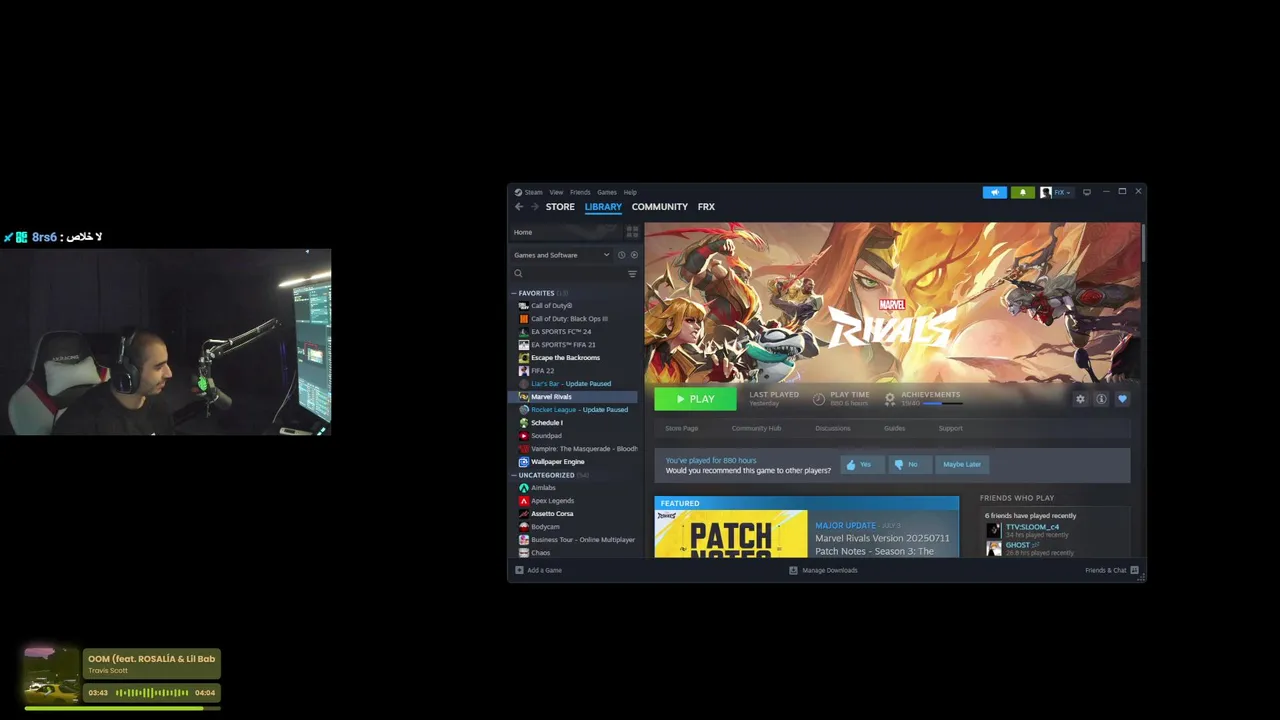The height and width of the screenshot is (720, 1280).
Task: Click the song progress bar in music widget
Action: (122, 708)
